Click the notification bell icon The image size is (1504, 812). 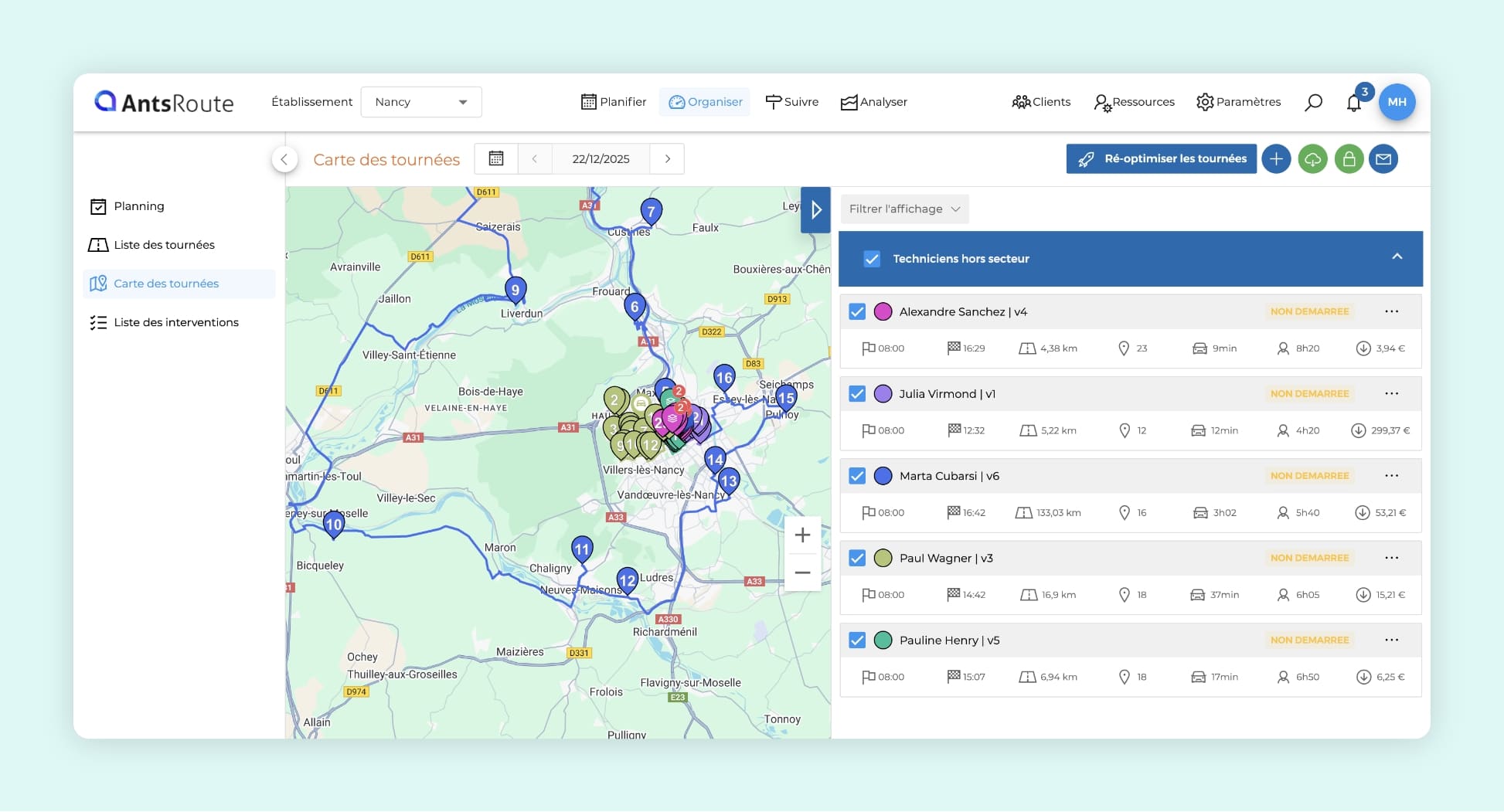click(1353, 103)
